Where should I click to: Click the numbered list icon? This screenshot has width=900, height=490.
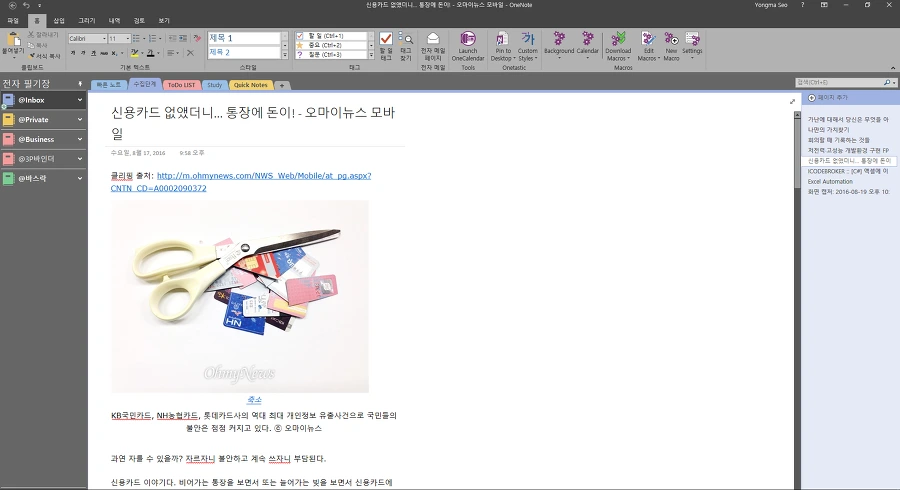pos(153,38)
